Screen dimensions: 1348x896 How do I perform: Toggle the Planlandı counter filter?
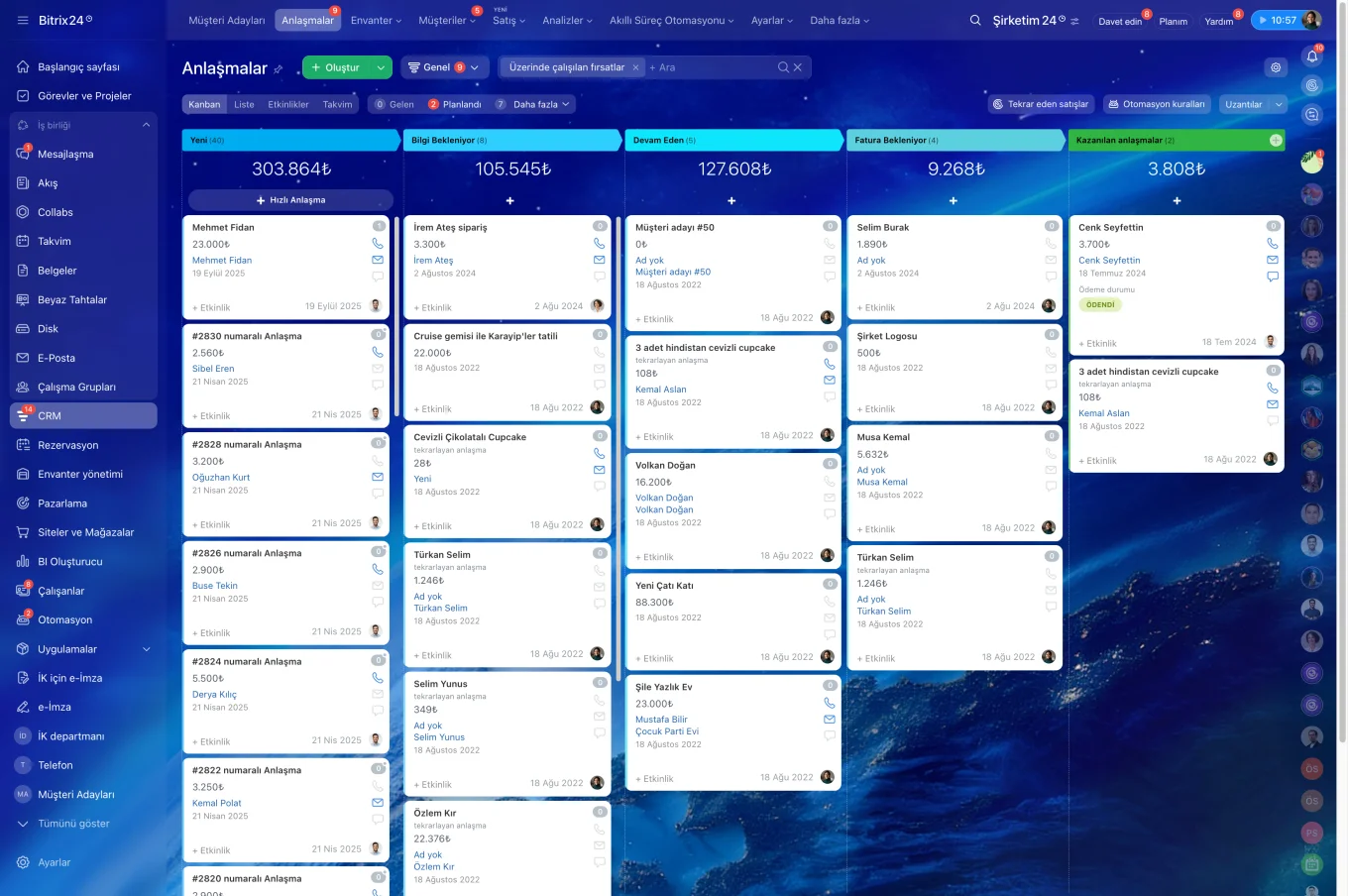click(x=455, y=104)
